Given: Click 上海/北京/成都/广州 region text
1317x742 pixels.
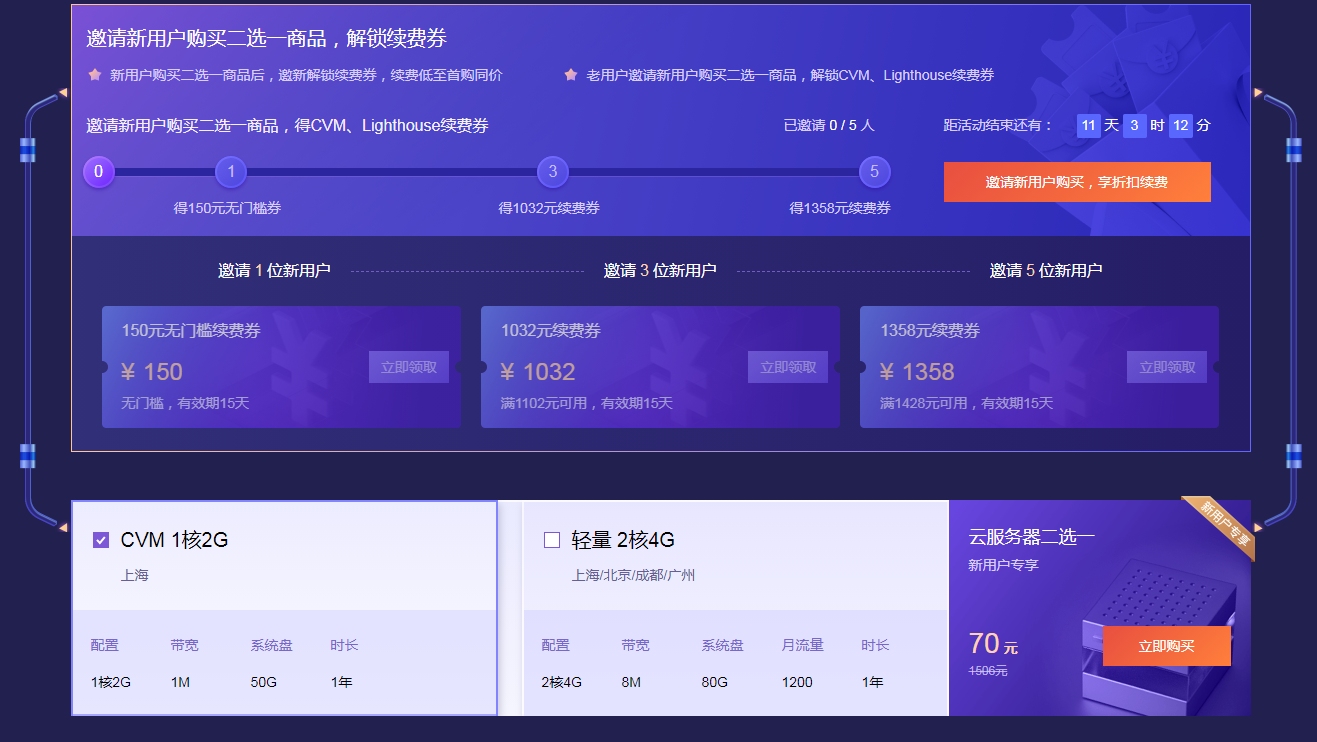Looking at the screenshot, I should click(x=633, y=575).
